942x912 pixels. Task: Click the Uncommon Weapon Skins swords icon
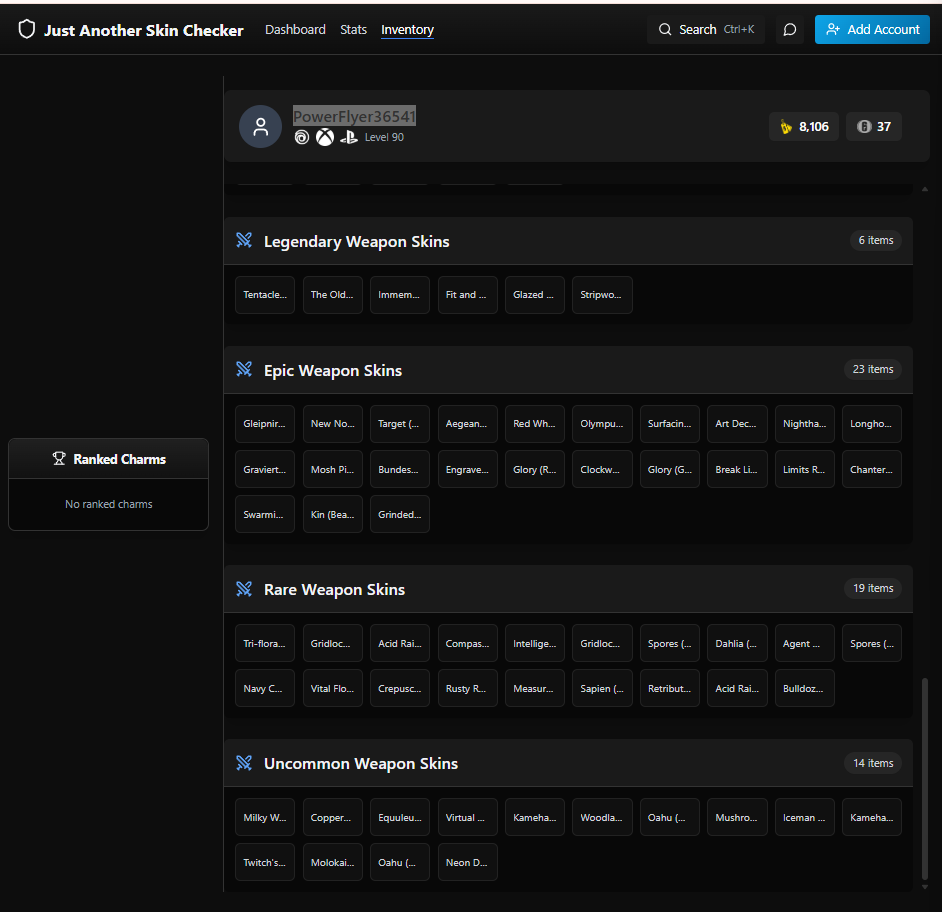pyautogui.click(x=244, y=763)
